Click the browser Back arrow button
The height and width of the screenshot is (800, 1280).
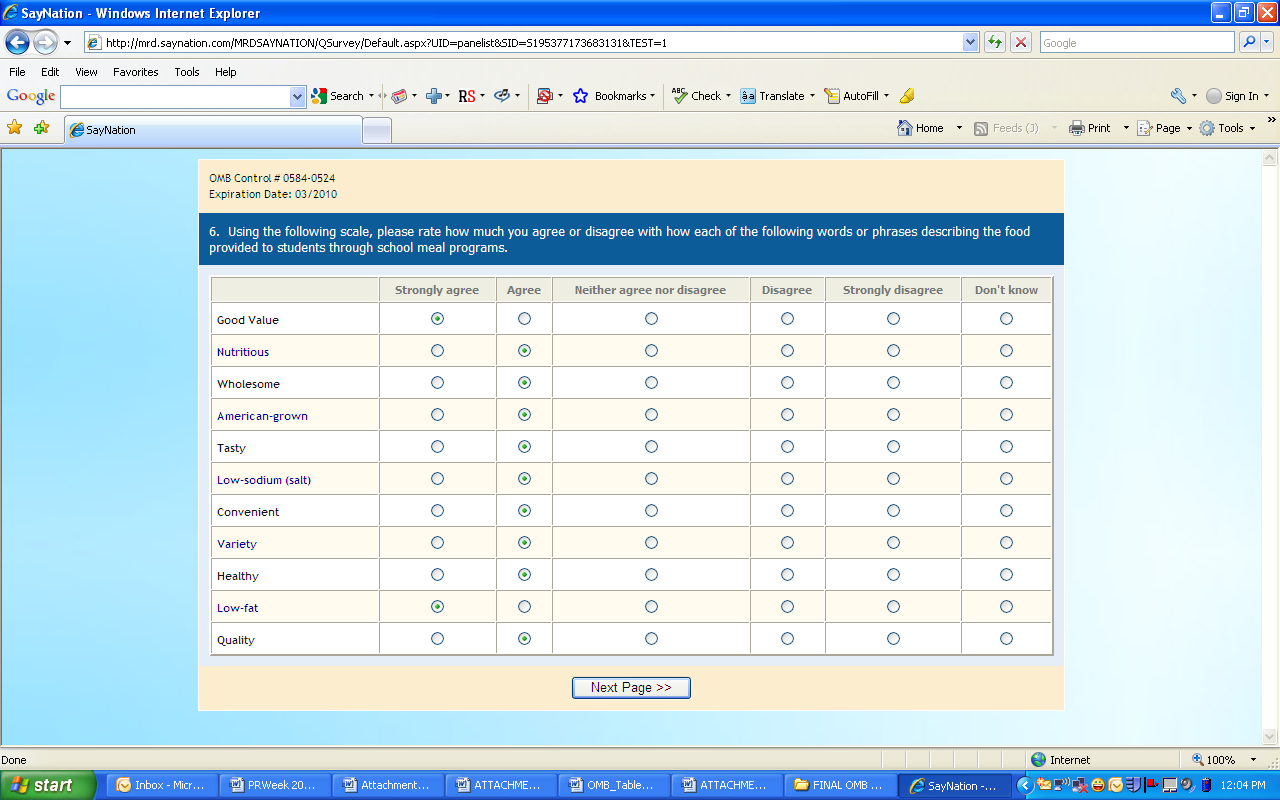17,42
